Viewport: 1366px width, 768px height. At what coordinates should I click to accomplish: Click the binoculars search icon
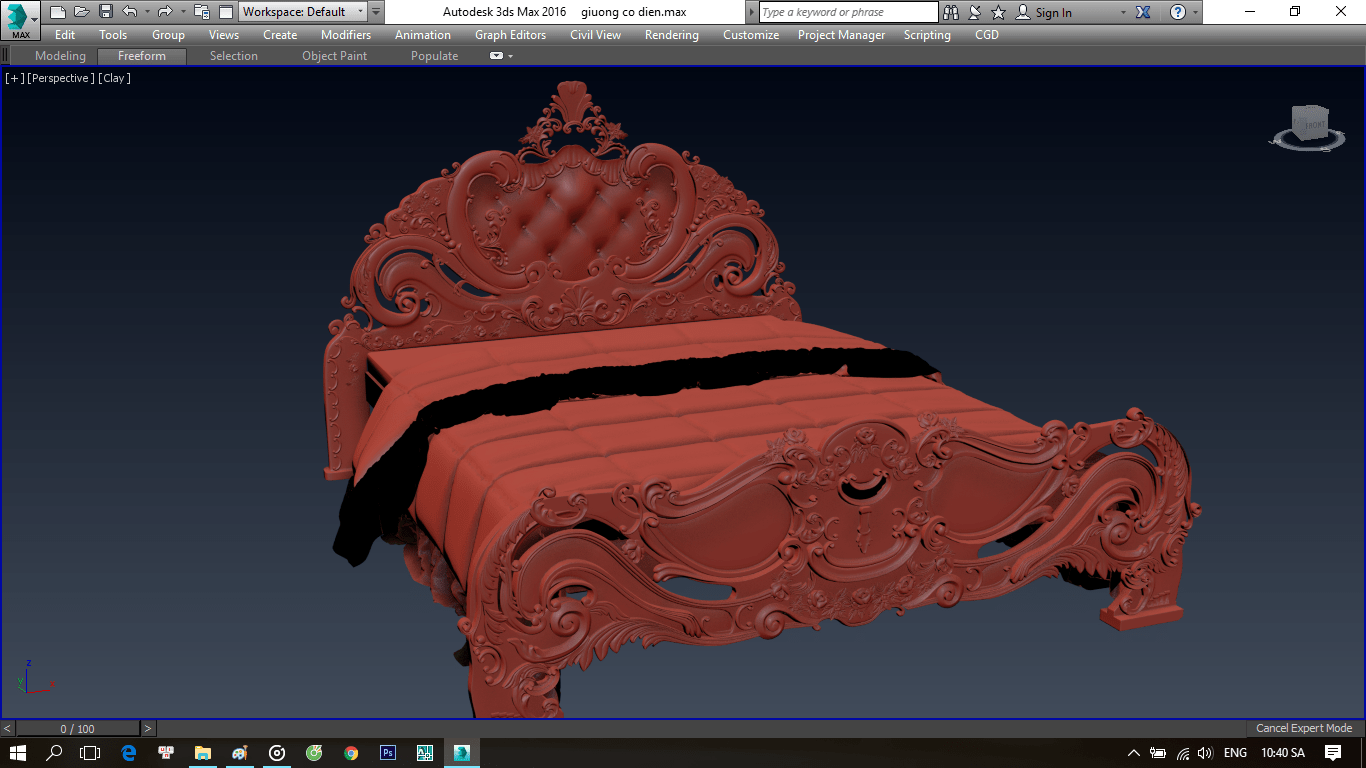tap(950, 12)
